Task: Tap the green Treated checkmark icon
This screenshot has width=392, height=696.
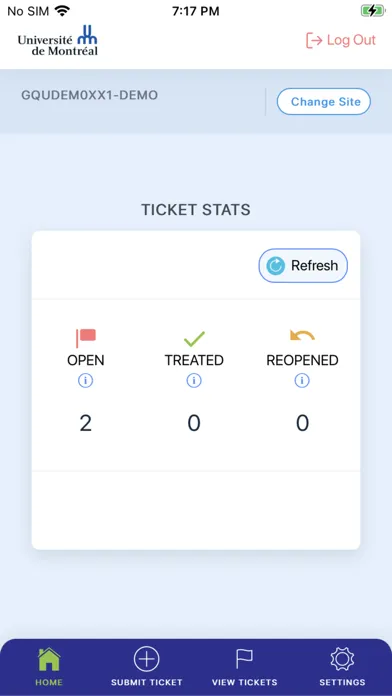Action: coord(194,339)
